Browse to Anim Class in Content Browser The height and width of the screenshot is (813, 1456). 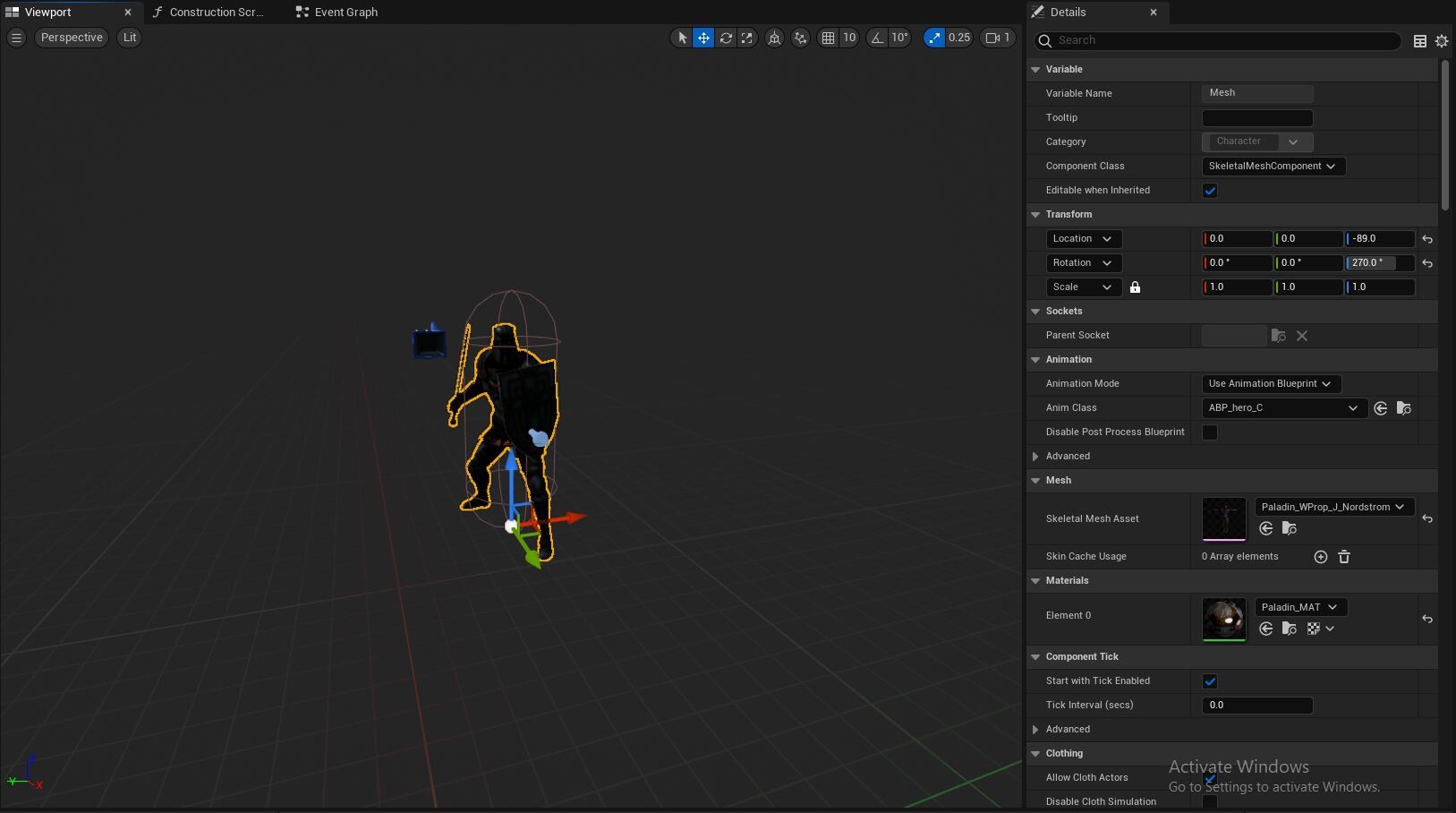coord(1403,408)
